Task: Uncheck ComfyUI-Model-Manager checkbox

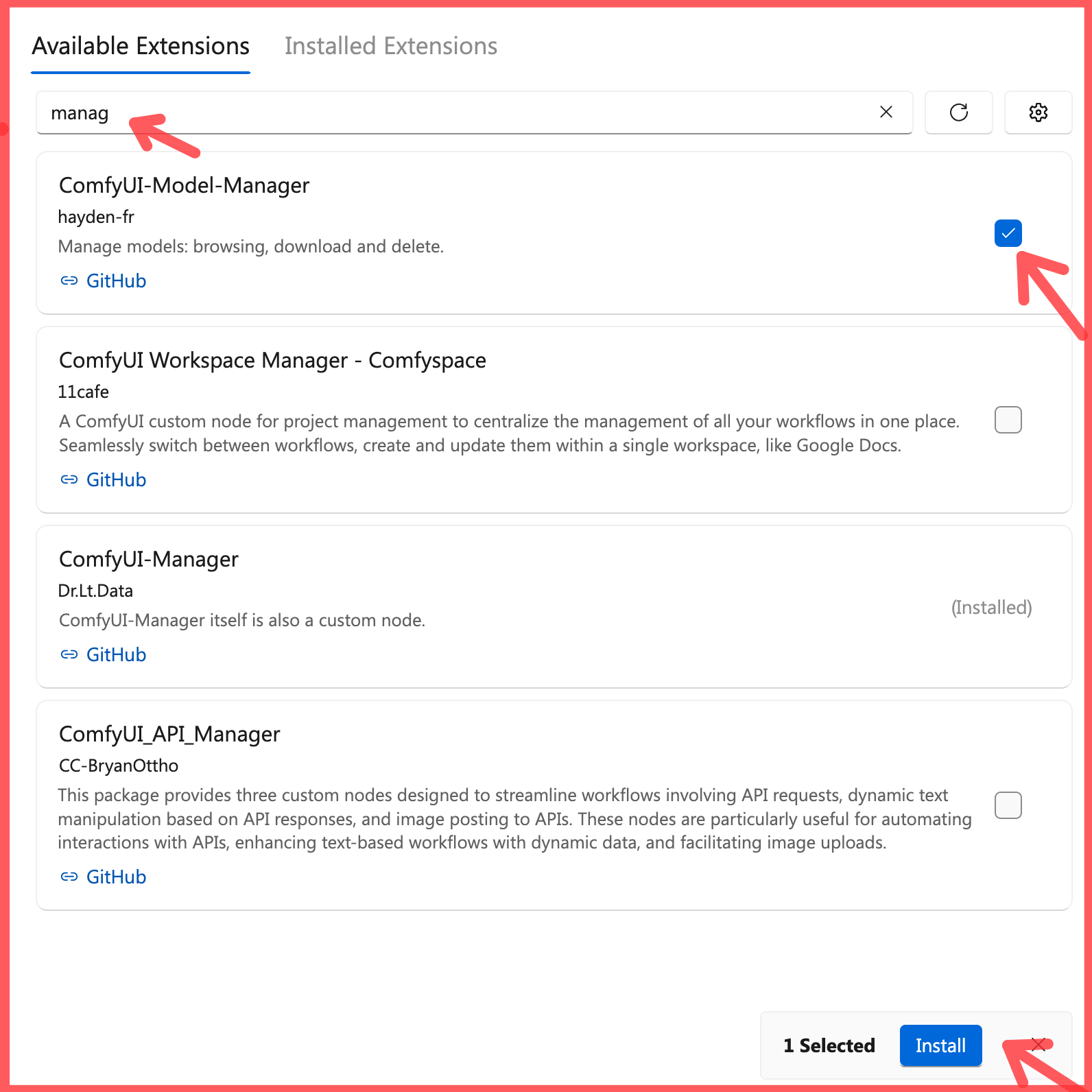Action: [x=1008, y=233]
